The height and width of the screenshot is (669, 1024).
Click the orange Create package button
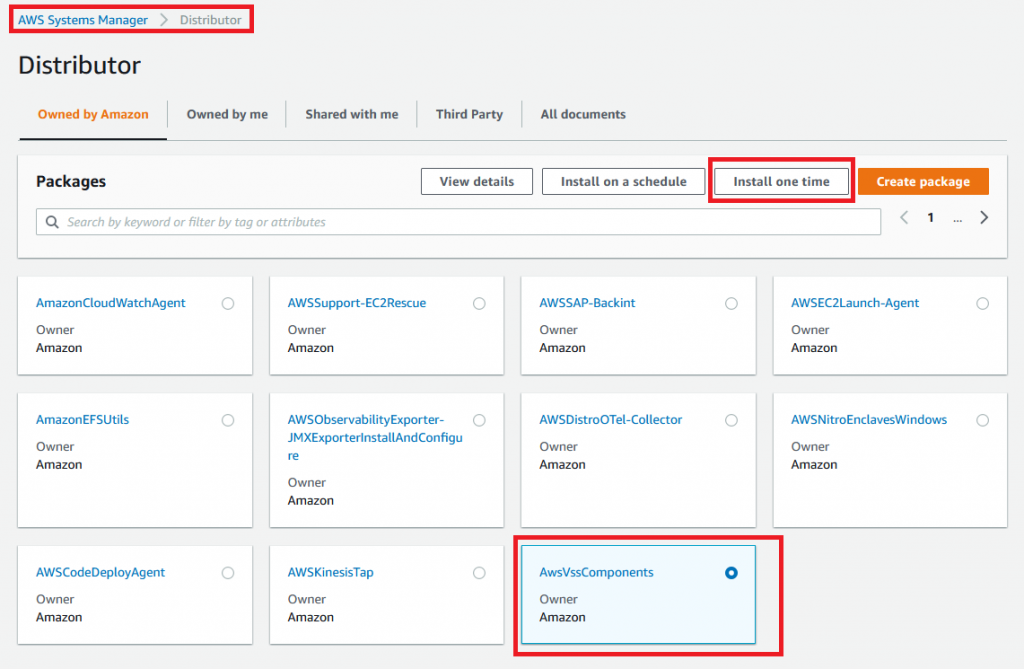click(922, 181)
